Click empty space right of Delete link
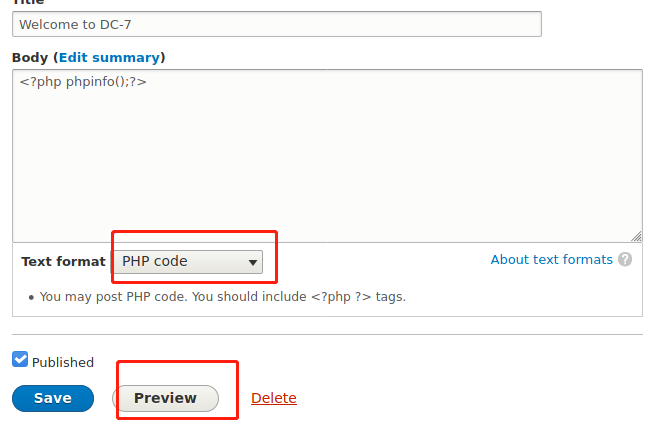The width and height of the screenshot is (664, 429). (x=466, y=398)
